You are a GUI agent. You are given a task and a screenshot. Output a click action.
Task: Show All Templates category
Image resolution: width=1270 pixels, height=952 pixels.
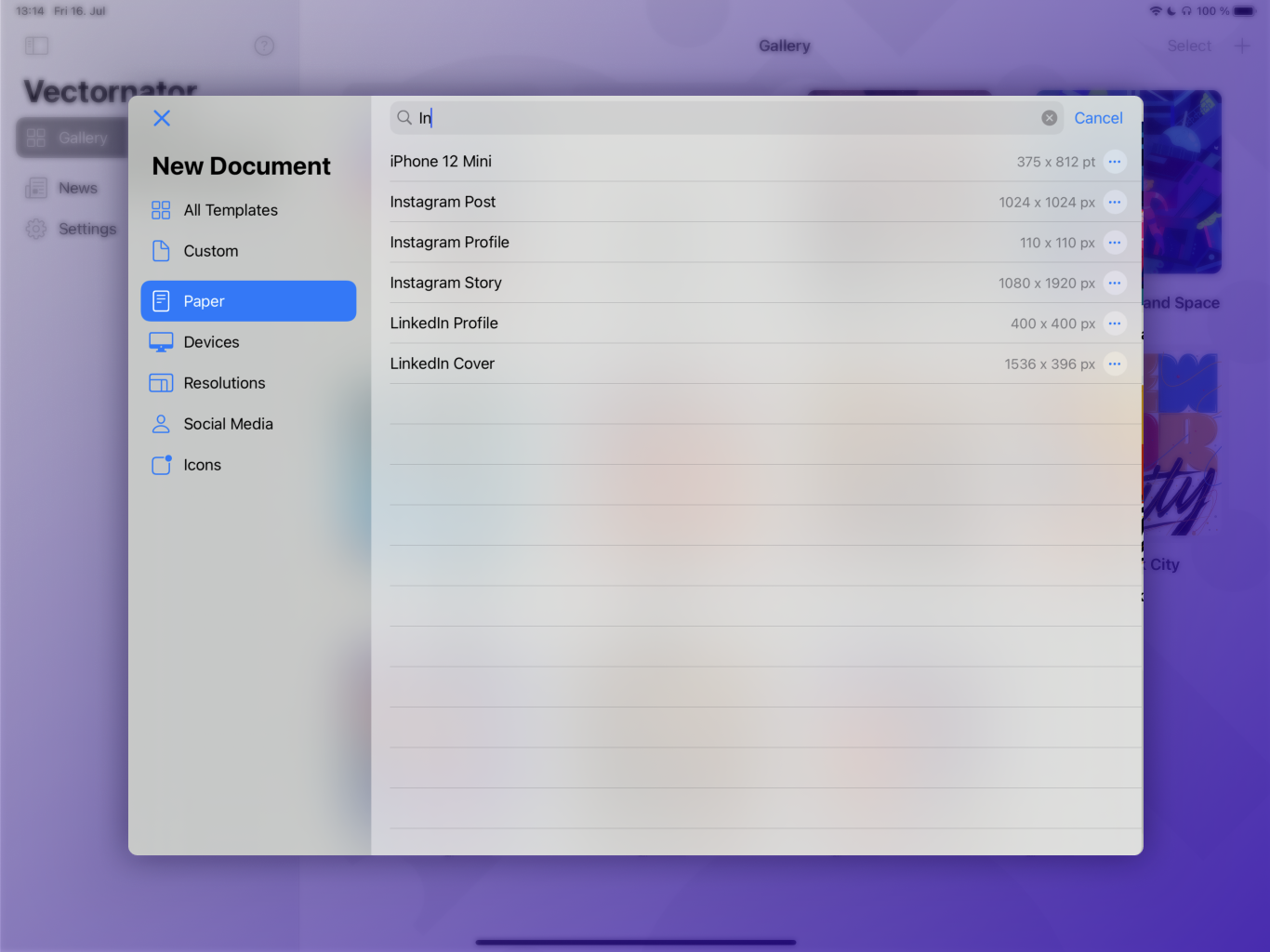(x=248, y=210)
